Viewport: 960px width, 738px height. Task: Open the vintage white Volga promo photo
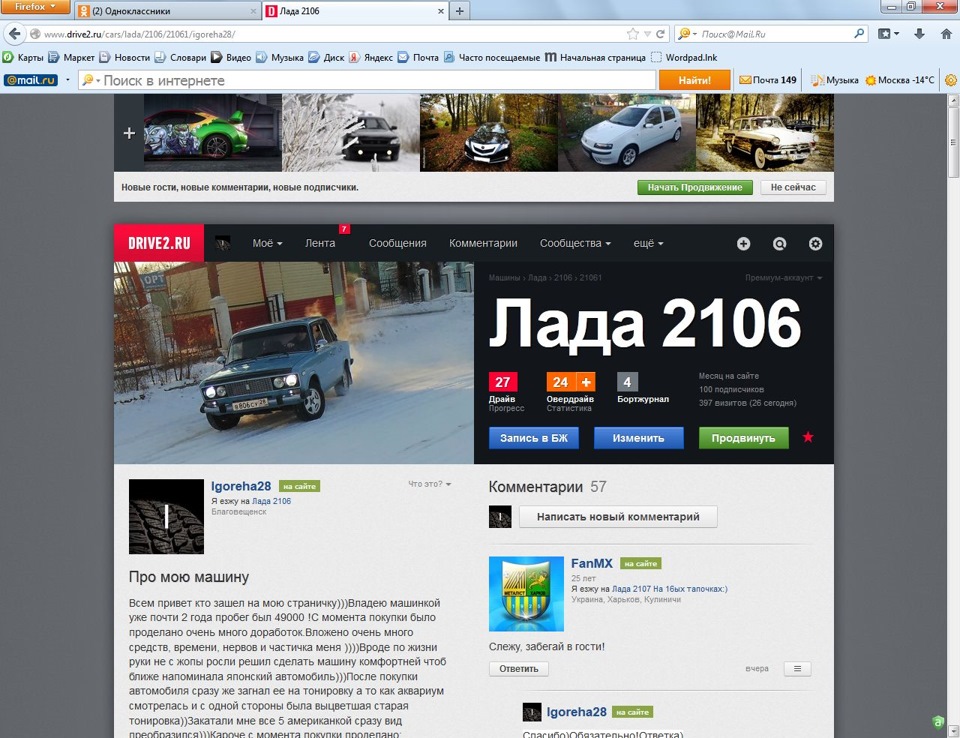tap(765, 133)
